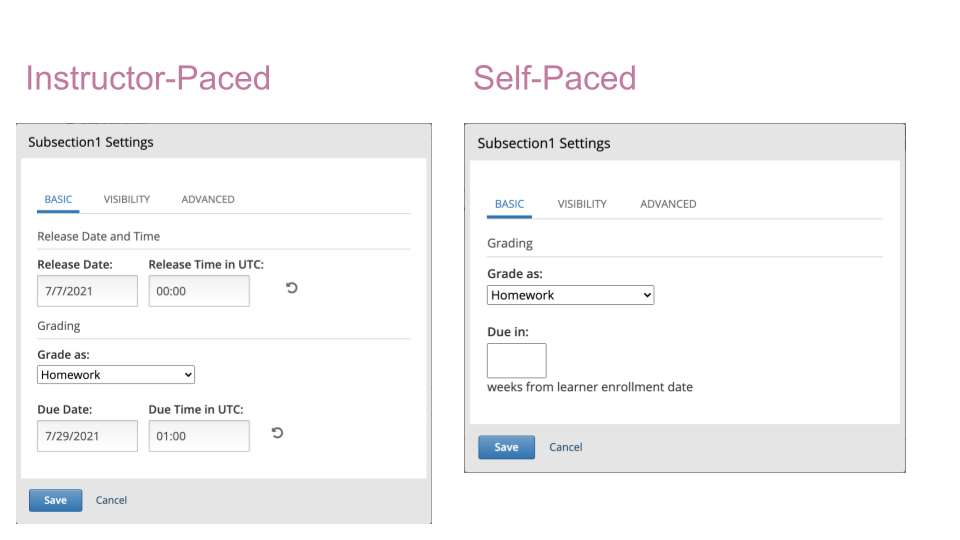Open Grade as dropdown in Instructor-Paced dialog
The width and height of the screenshot is (960, 540).
coord(116,375)
